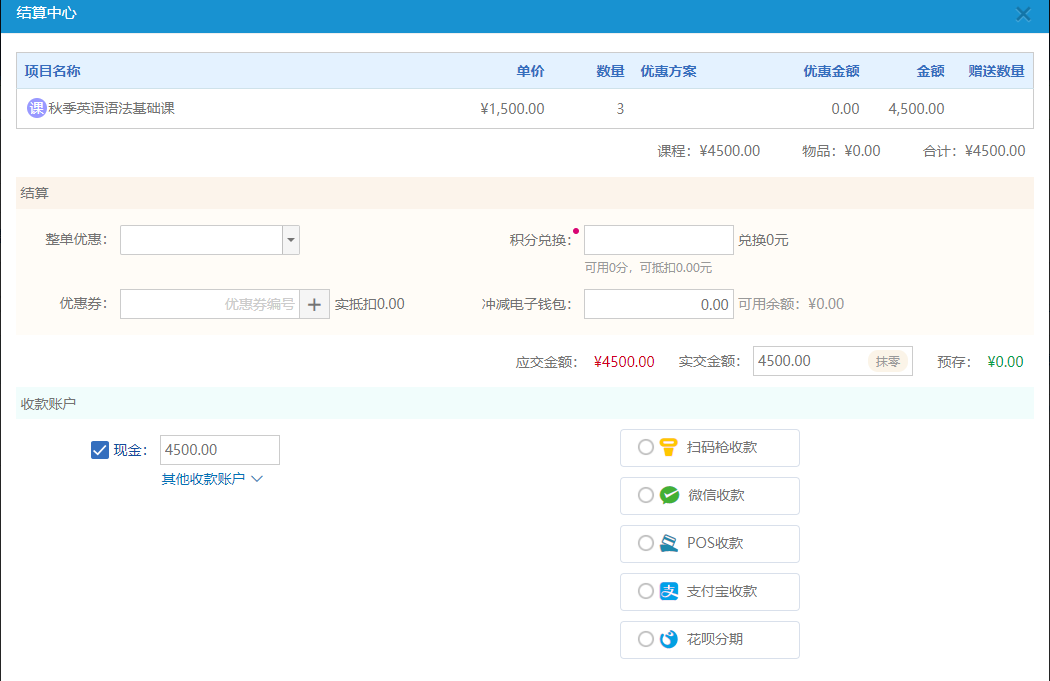
Task: Choose the 花呗分期 radio option
Action: point(645,640)
